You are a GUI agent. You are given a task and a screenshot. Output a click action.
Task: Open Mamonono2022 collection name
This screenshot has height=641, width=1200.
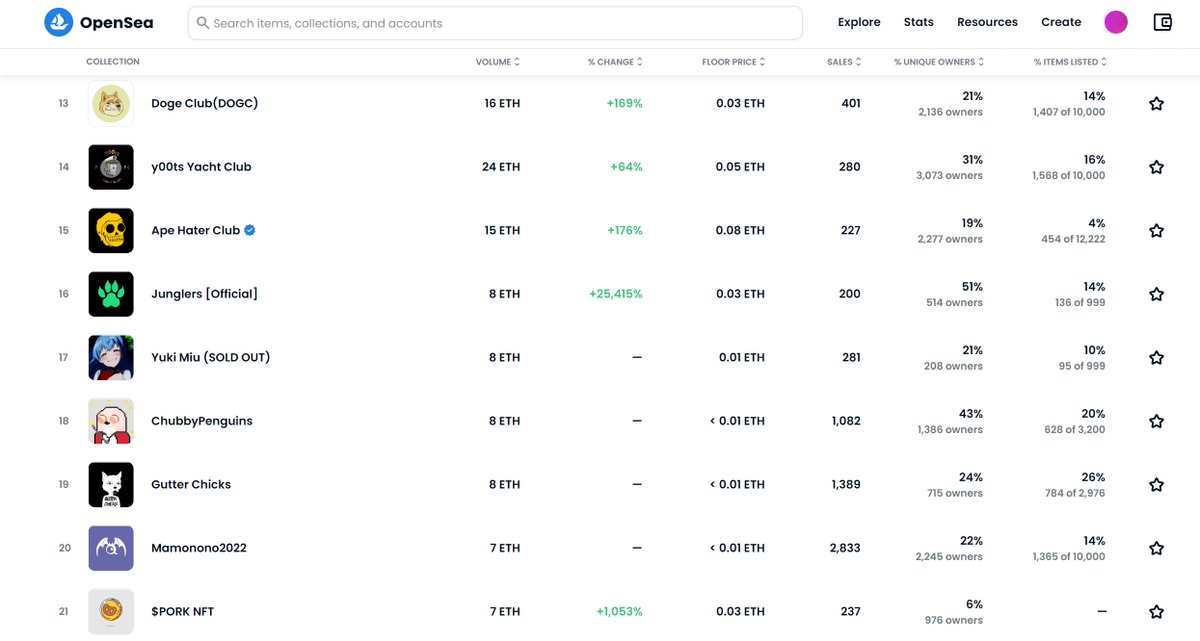199,548
